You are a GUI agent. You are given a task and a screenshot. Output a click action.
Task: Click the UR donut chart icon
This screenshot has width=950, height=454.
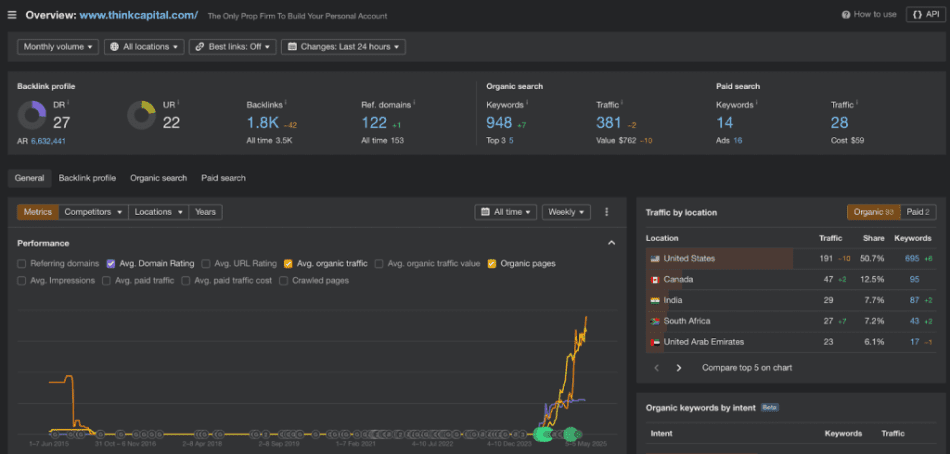141,116
